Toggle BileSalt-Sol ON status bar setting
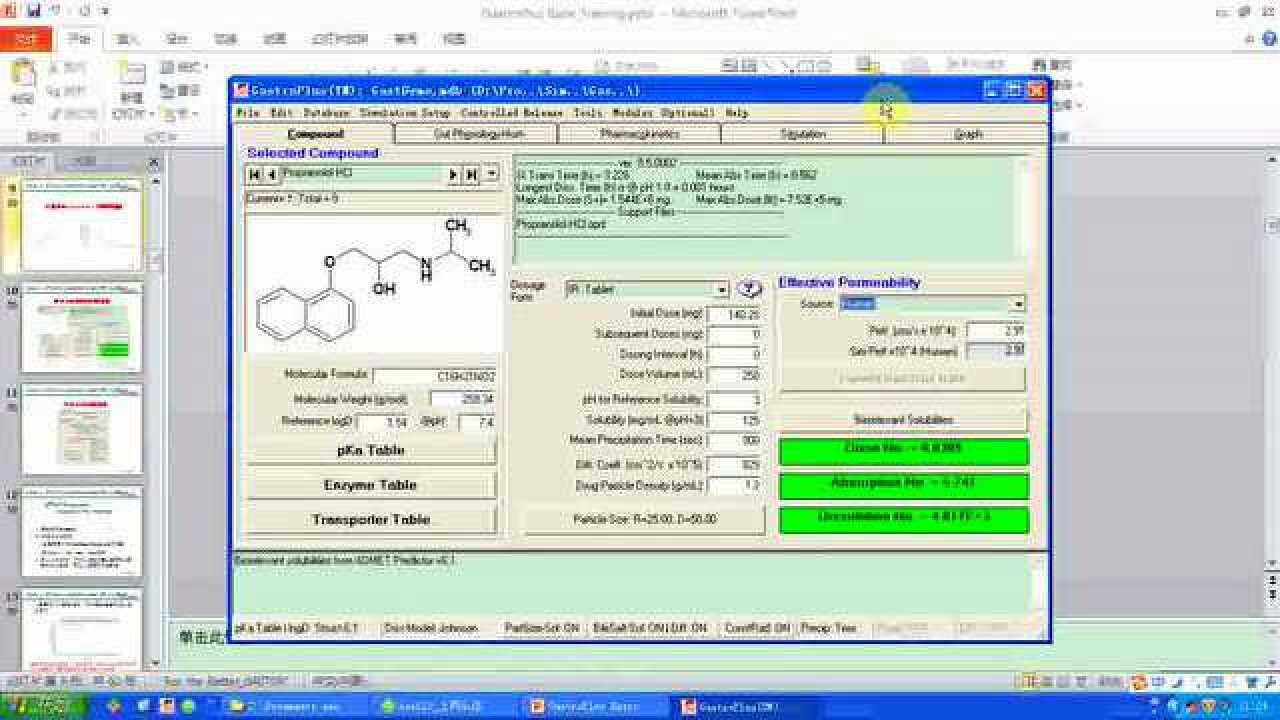The width and height of the screenshot is (1280, 720). pos(650,628)
